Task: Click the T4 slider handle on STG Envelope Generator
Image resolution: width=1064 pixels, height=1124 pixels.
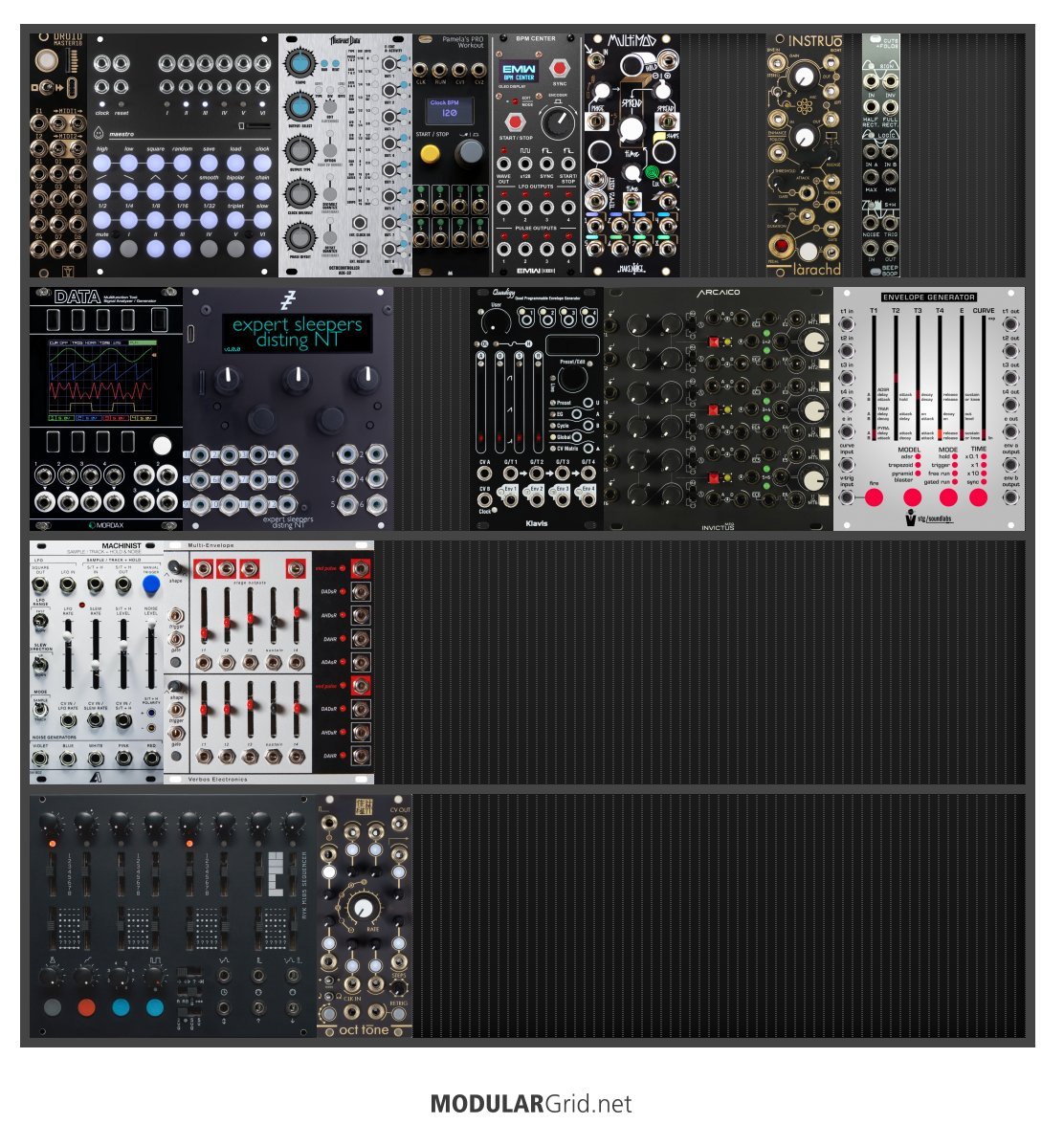Action: (940, 433)
